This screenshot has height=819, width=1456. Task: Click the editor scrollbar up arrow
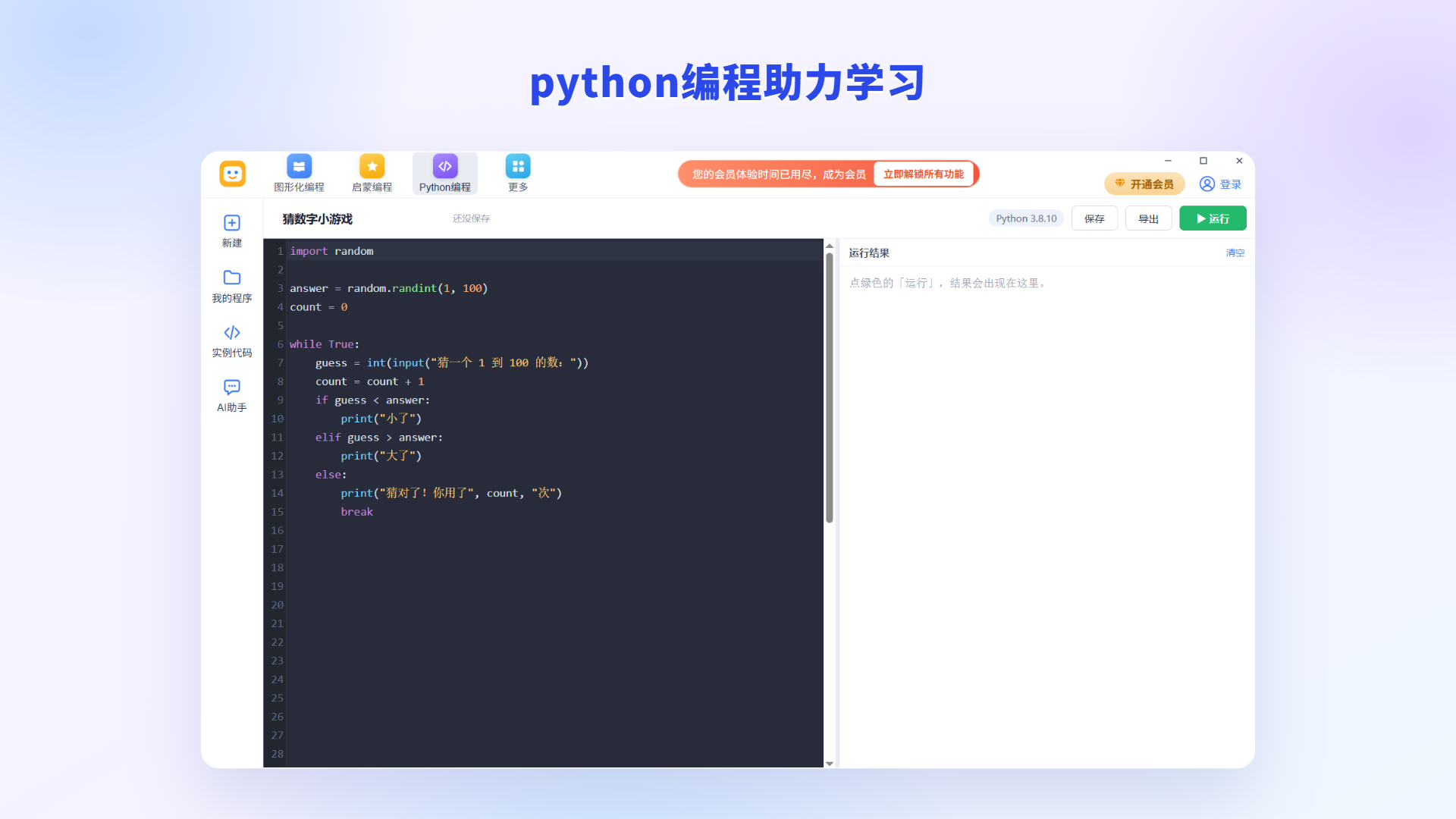pyautogui.click(x=830, y=246)
